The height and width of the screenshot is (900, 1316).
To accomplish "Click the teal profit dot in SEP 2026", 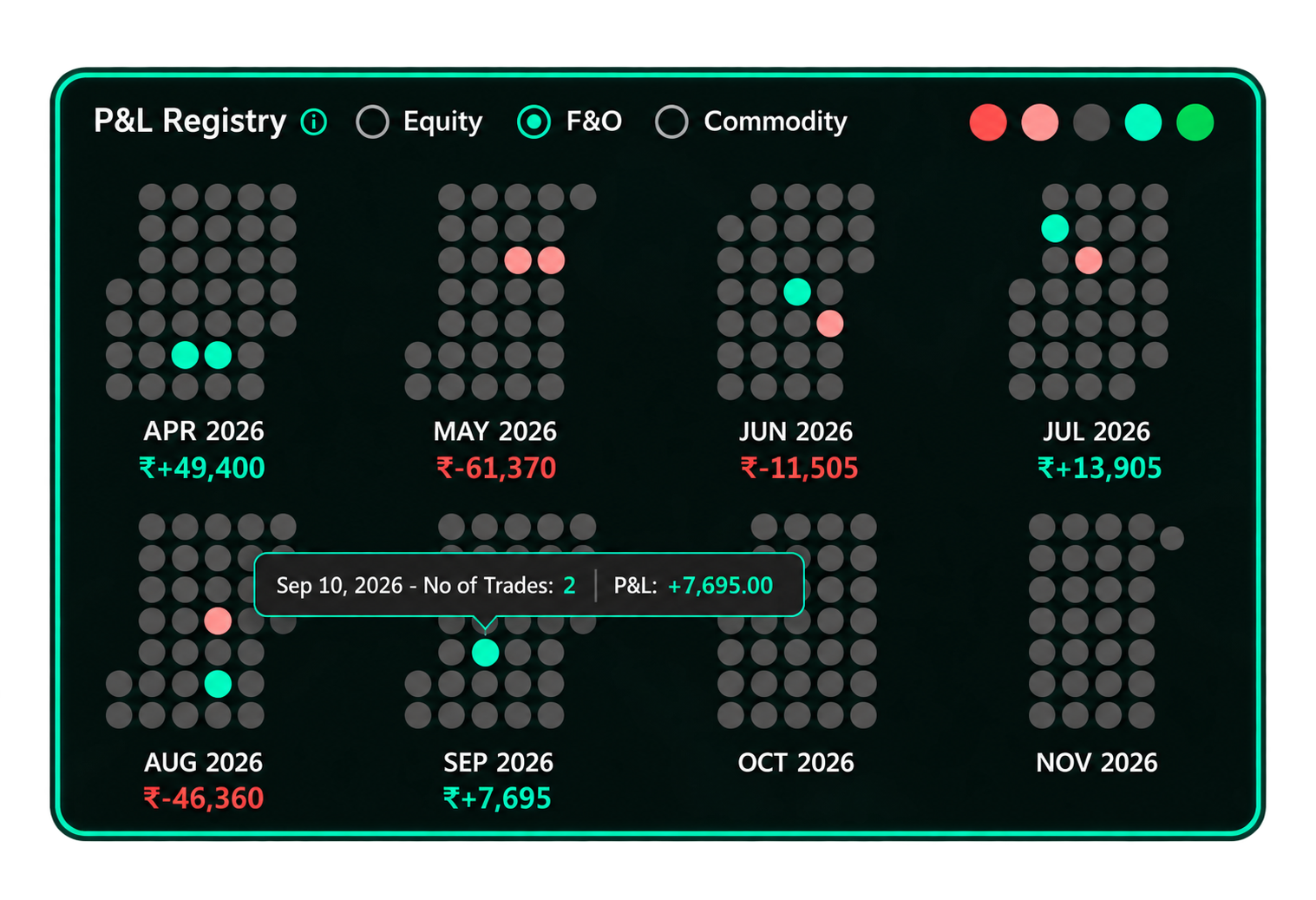I will click(485, 653).
